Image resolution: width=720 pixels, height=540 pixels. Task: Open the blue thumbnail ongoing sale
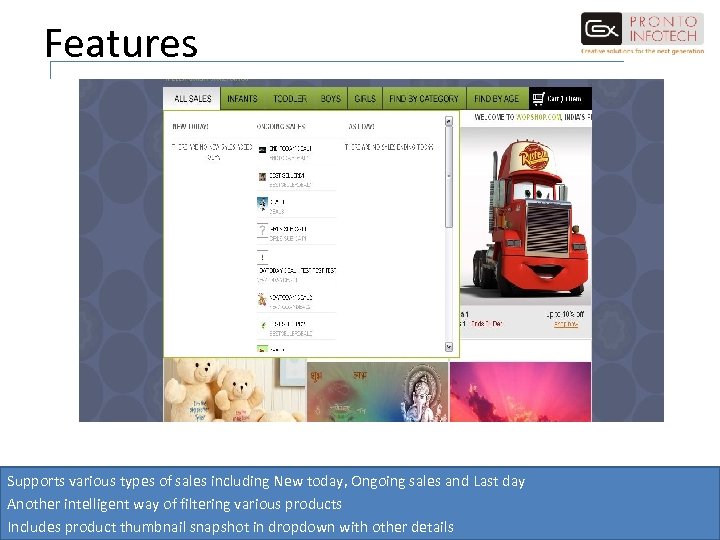(x=262, y=204)
